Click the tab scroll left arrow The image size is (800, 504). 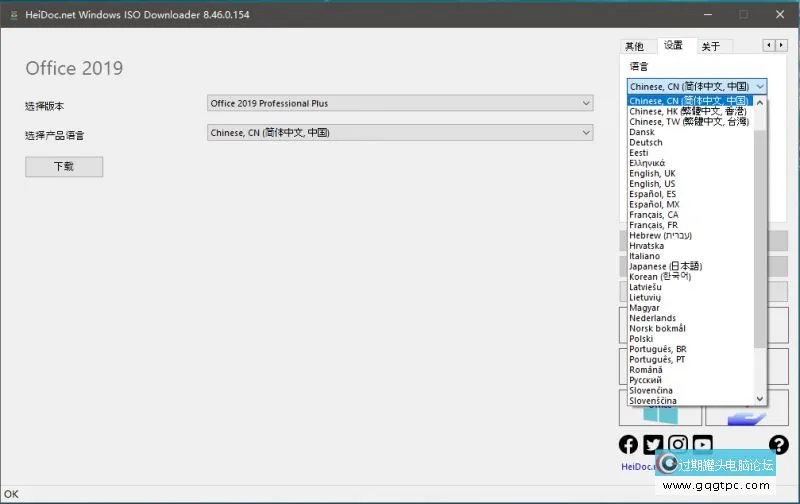coord(768,45)
